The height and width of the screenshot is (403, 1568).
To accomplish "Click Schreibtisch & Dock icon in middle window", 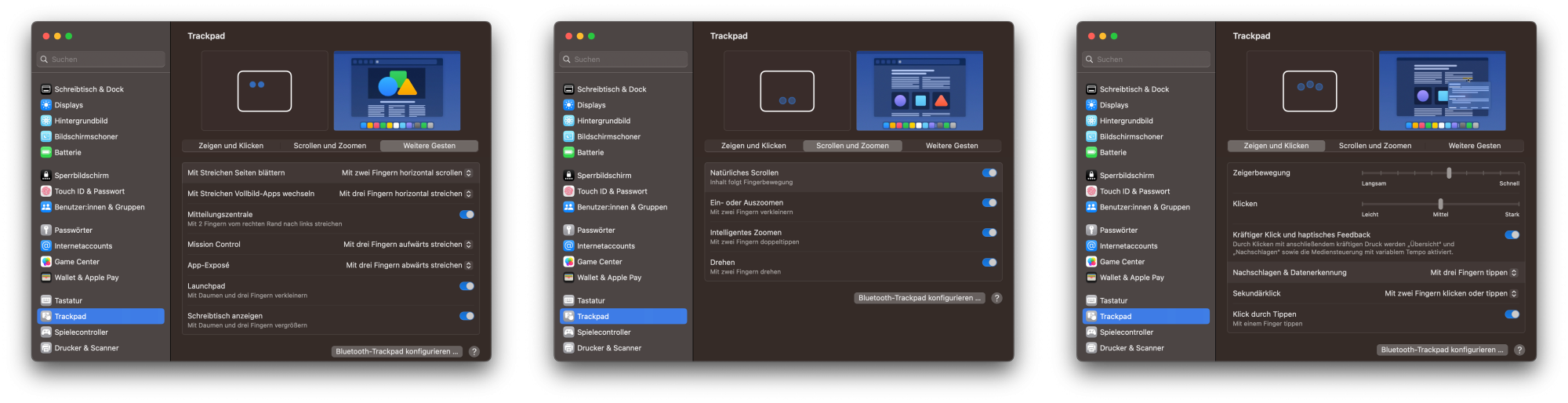I will click(x=569, y=89).
